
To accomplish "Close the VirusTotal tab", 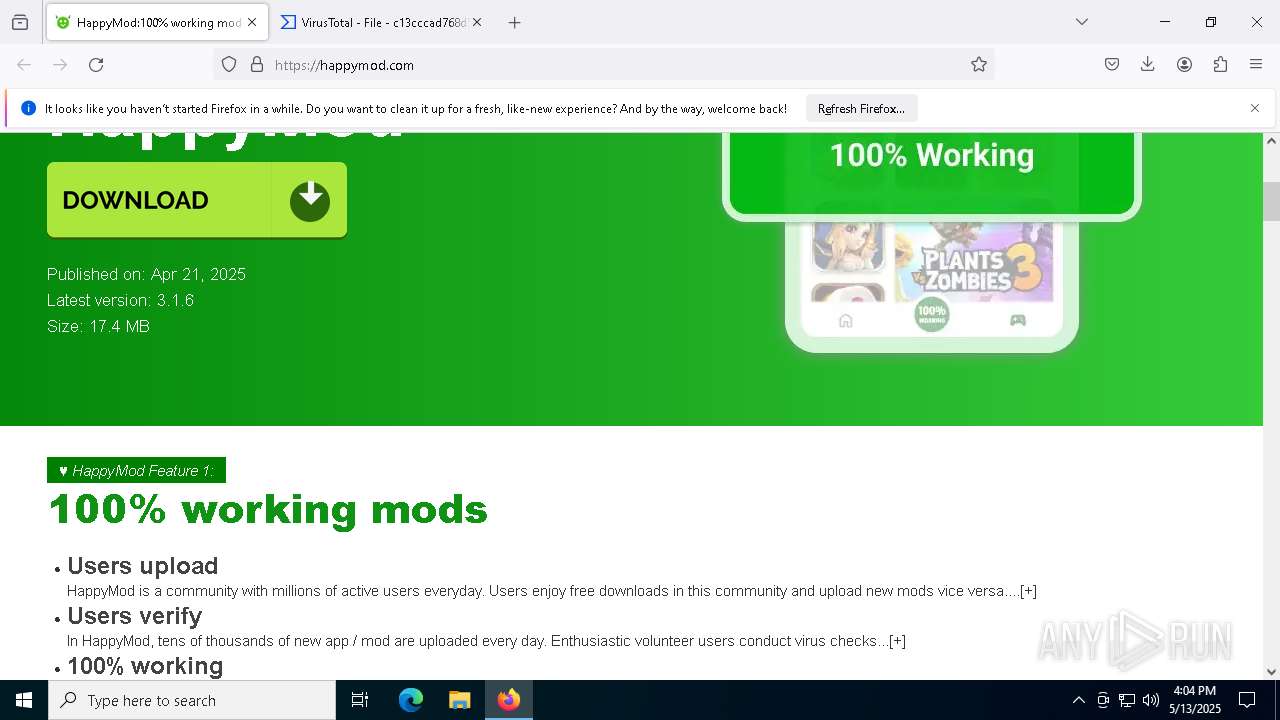I will coord(477,22).
